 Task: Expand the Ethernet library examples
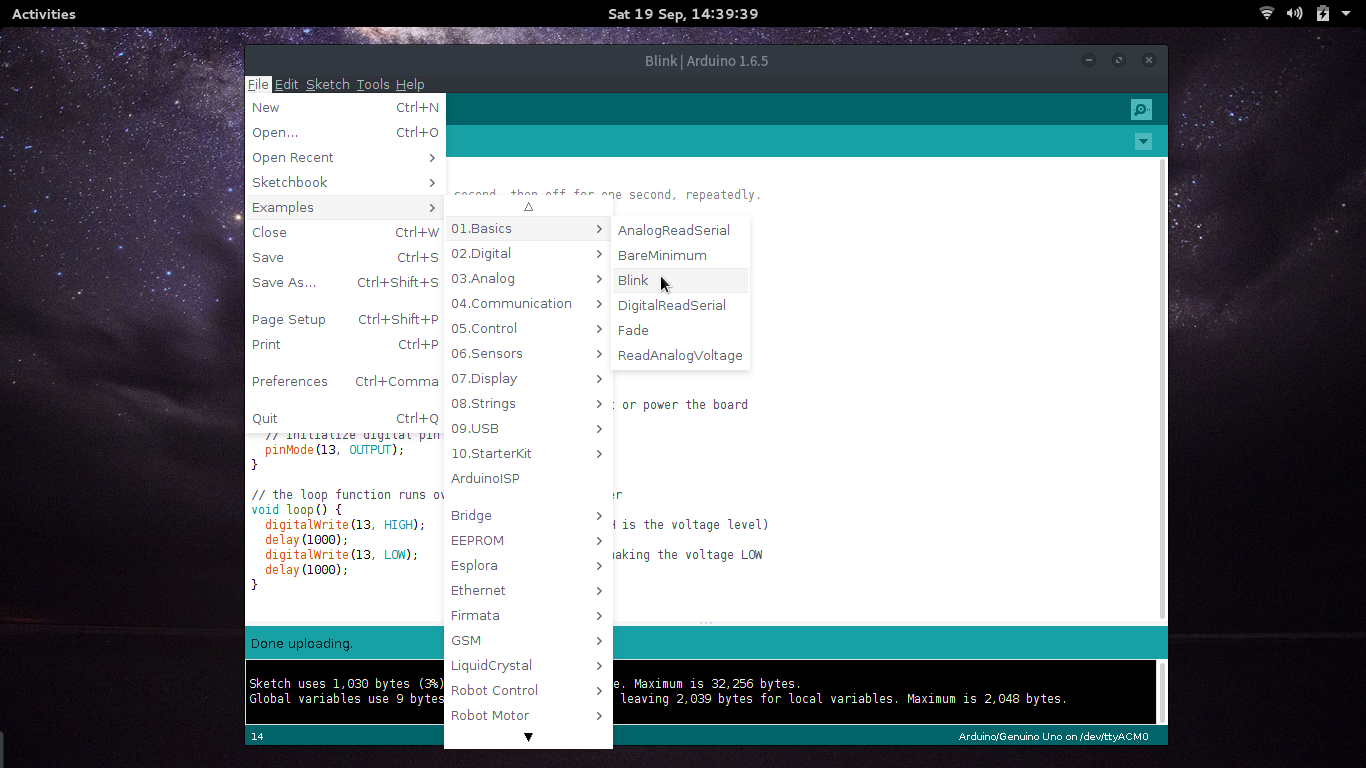(528, 591)
